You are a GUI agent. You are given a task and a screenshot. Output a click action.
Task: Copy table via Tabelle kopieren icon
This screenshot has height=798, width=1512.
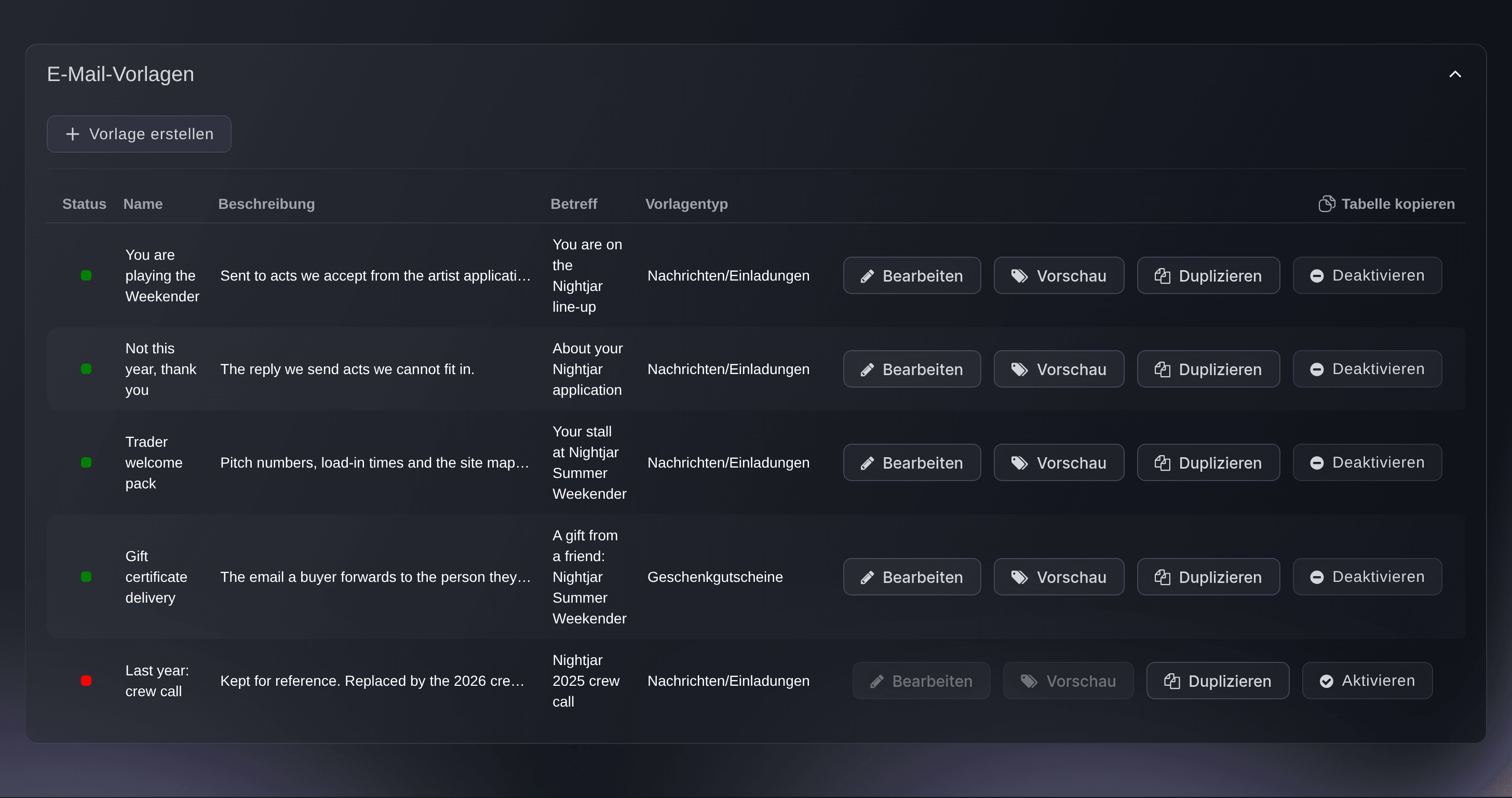[1327, 204]
